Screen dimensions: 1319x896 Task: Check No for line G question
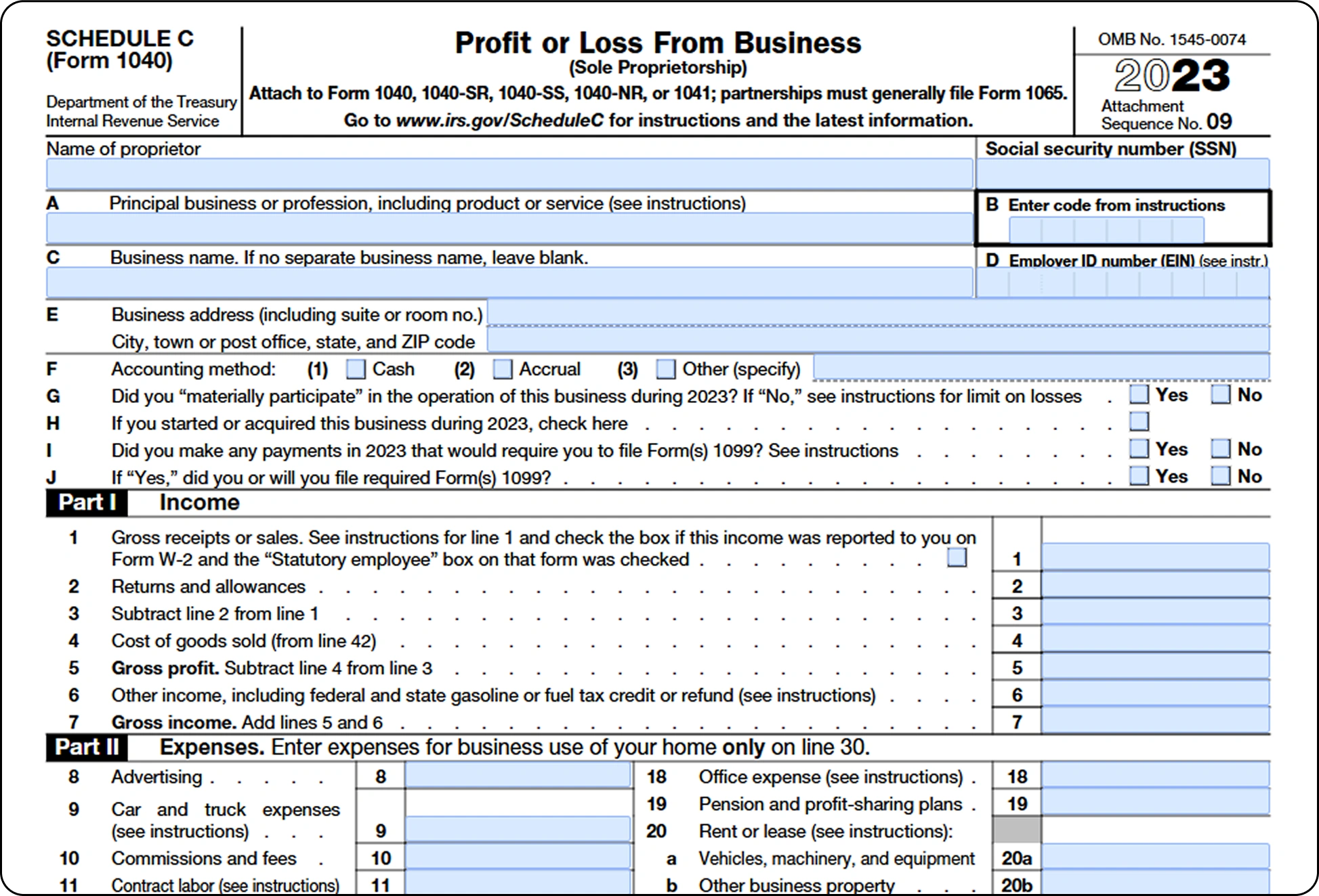[x=1222, y=394]
